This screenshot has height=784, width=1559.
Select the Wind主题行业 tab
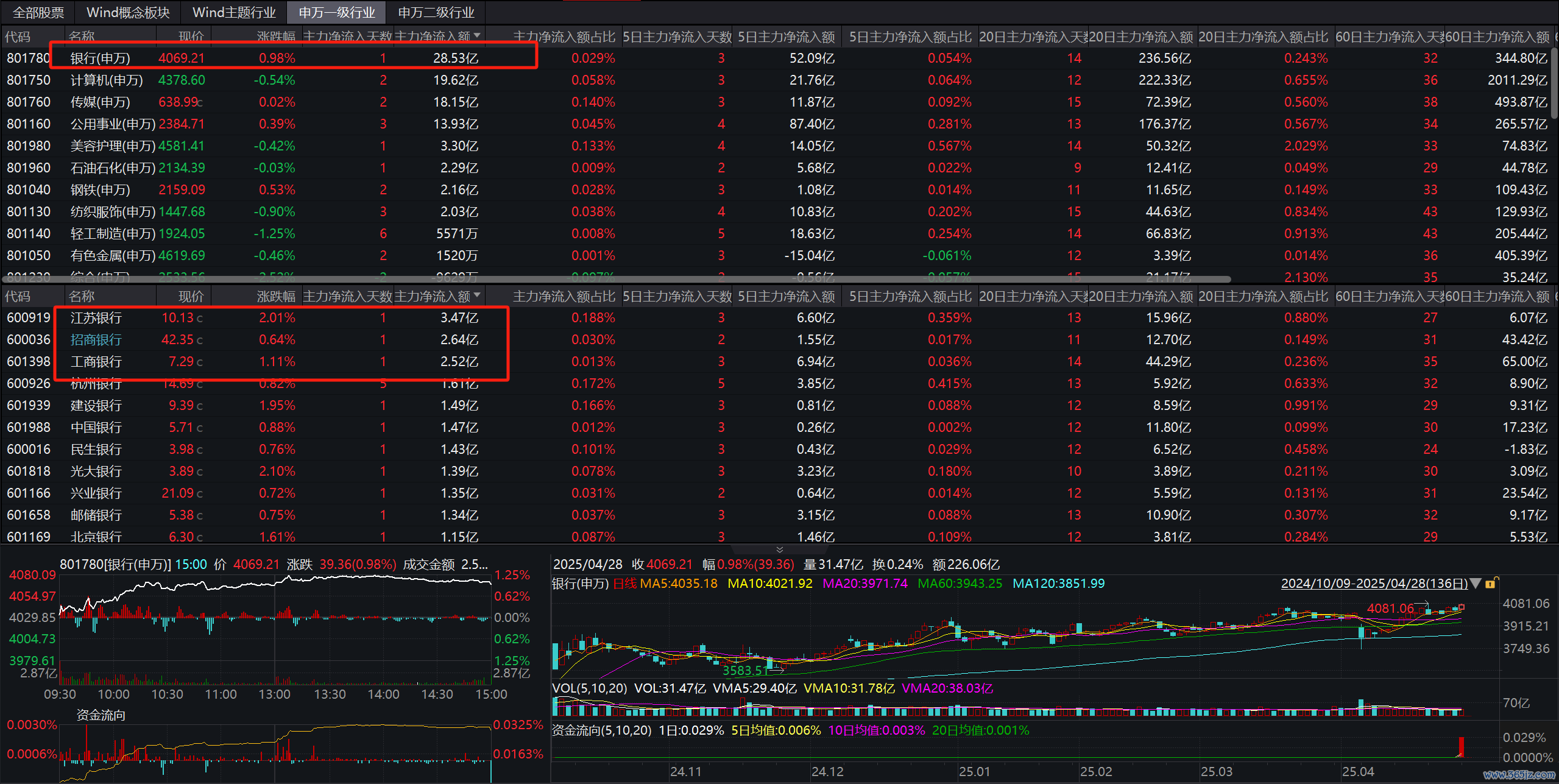[x=234, y=12]
